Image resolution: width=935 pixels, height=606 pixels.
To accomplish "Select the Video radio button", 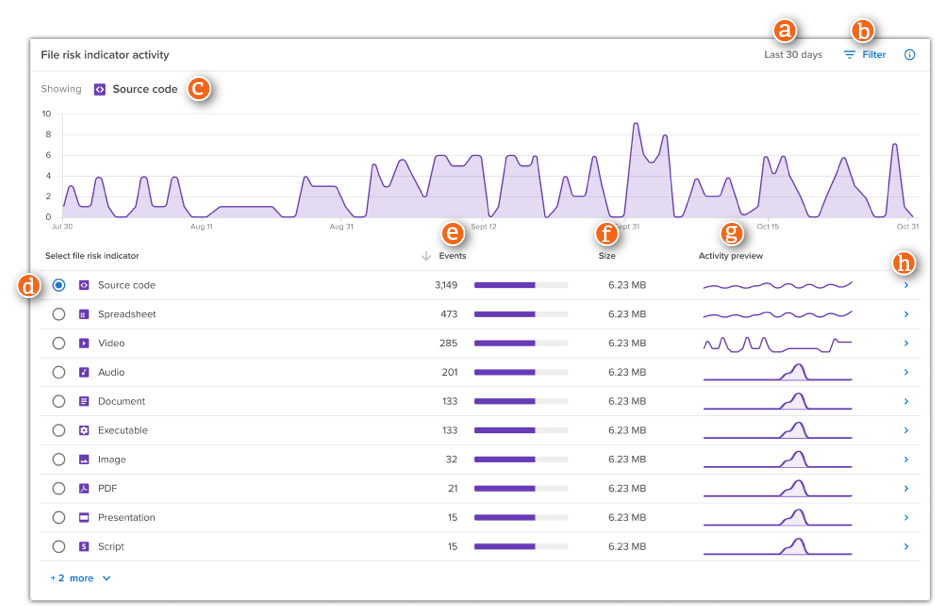I will pos(59,343).
